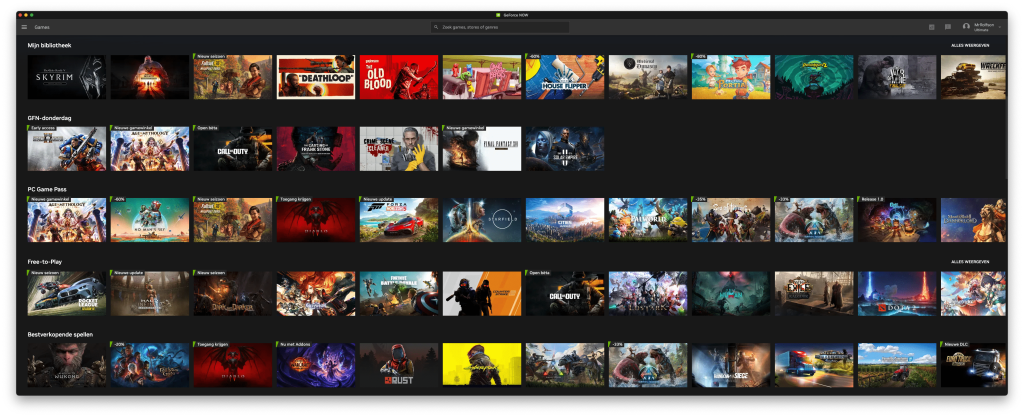The height and width of the screenshot is (417, 1024).
Task: Open Wolfenstein The Old Blood tile
Action: [399, 77]
